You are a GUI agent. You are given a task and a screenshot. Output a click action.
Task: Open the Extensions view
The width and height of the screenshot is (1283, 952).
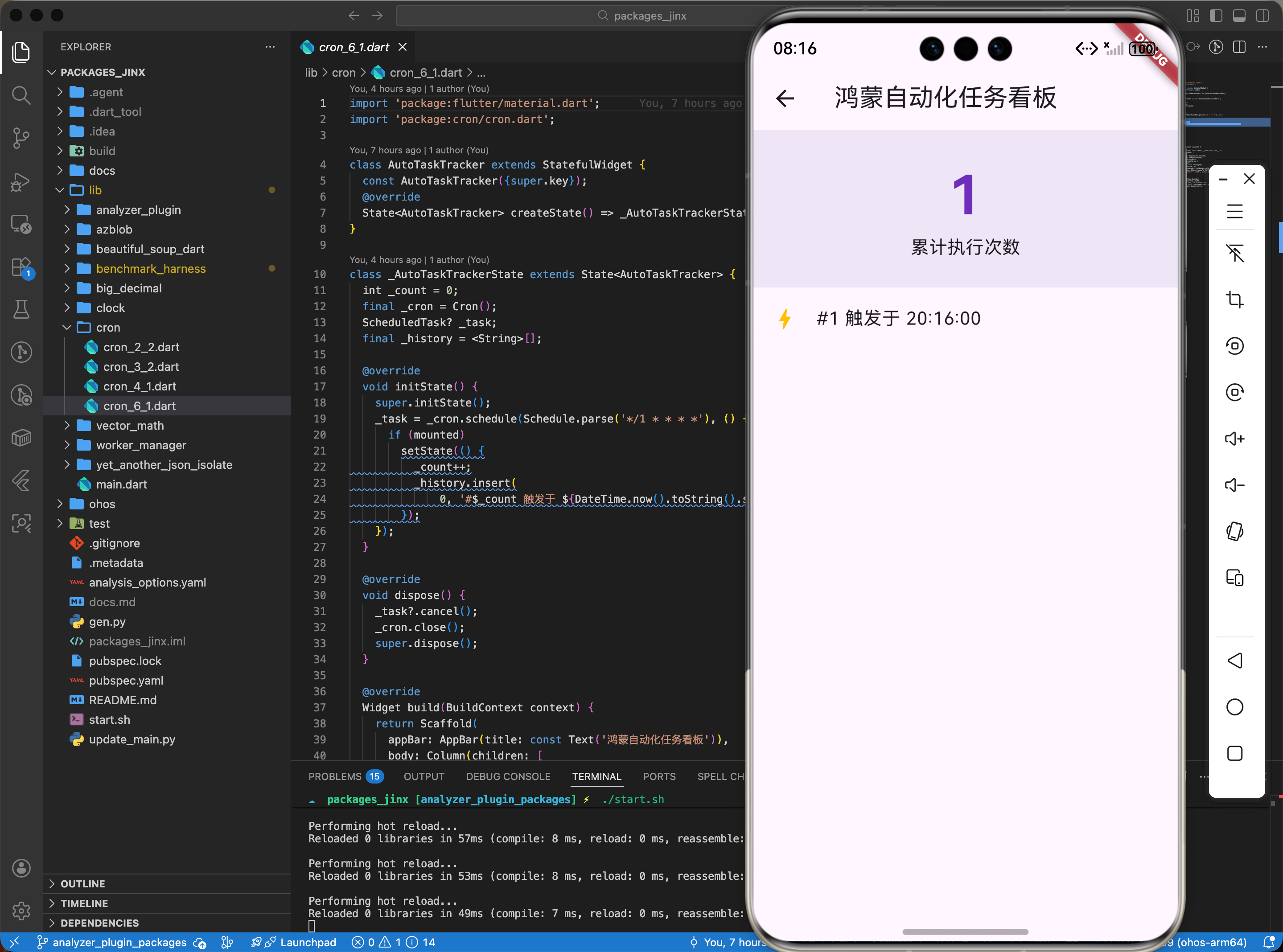coord(21,267)
